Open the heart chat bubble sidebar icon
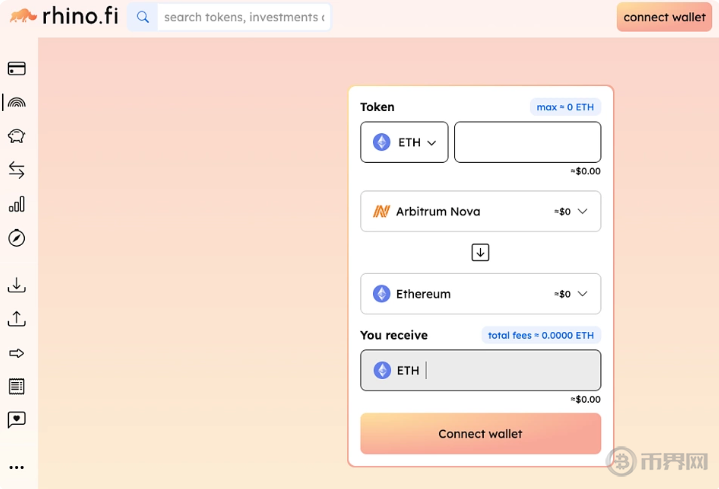The width and height of the screenshot is (719, 489). click(x=16, y=420)
